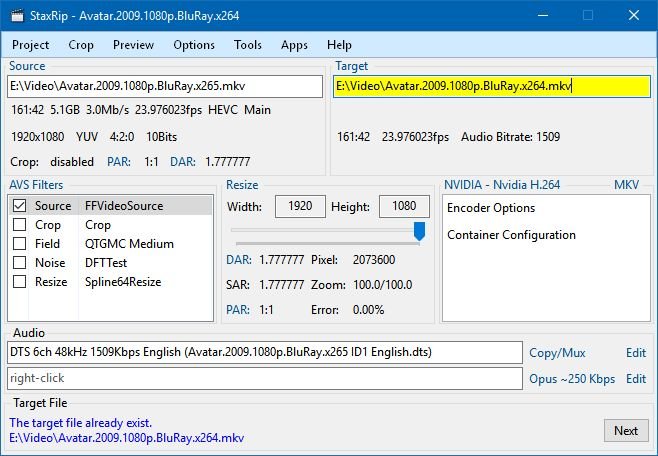
Task: Open Container Configuration
Action: 511,235
